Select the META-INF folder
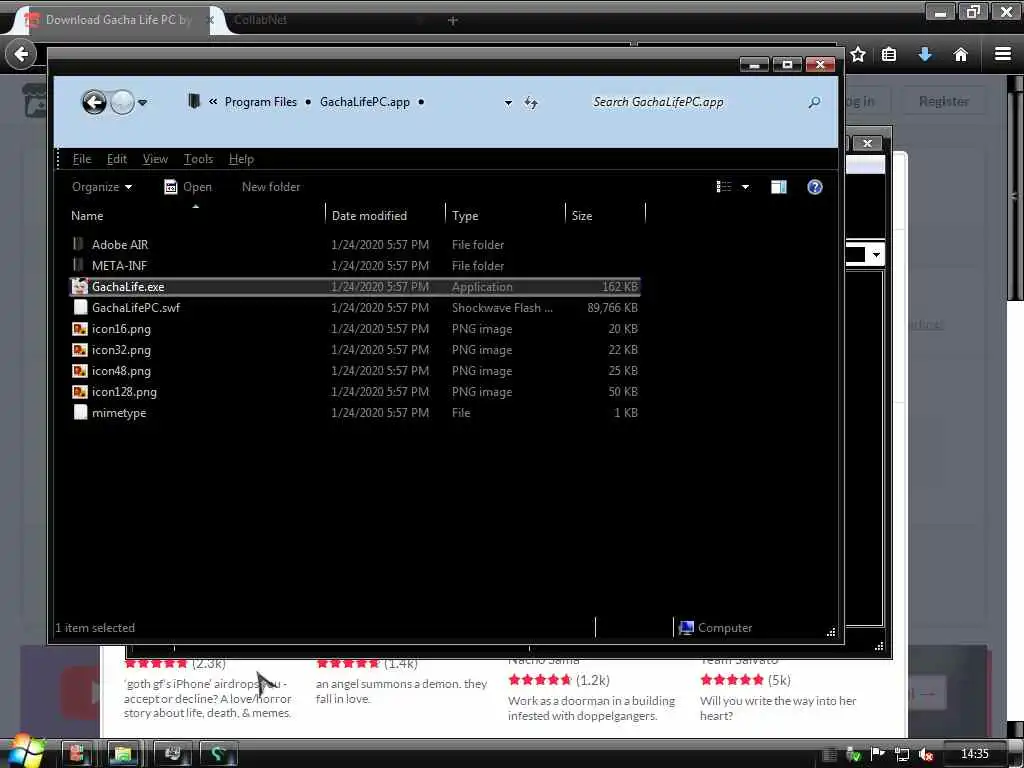Viewport: 1024px width, 768px height. (119, 265)
